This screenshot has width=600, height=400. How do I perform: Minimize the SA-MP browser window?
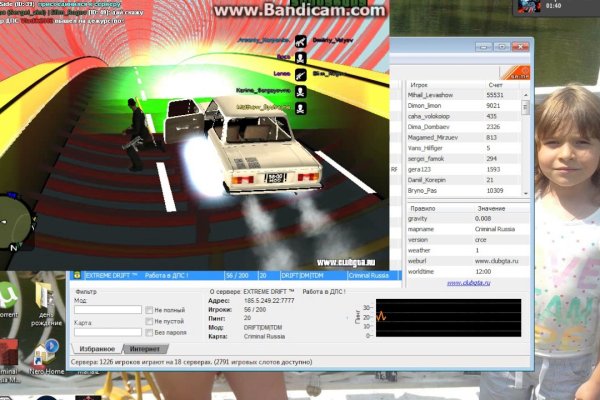point(484,47)
